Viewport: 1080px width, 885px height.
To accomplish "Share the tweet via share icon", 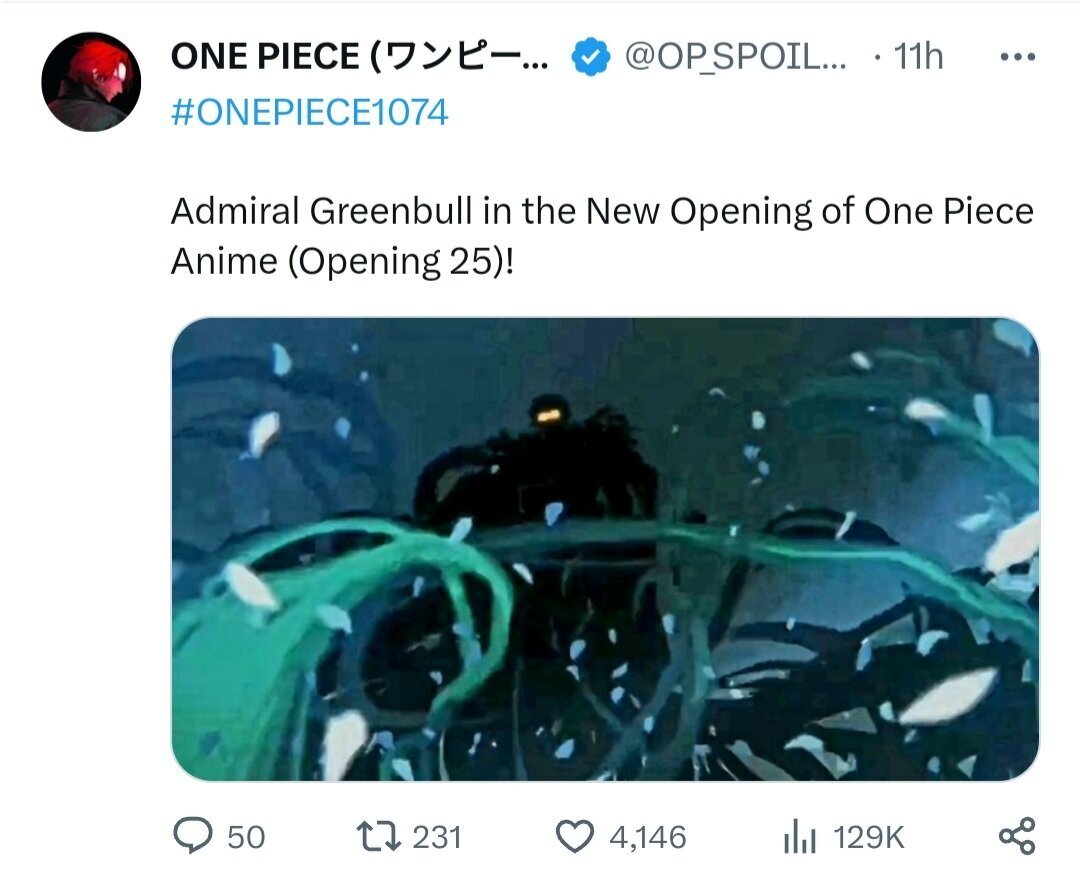I will (1017, 836).
